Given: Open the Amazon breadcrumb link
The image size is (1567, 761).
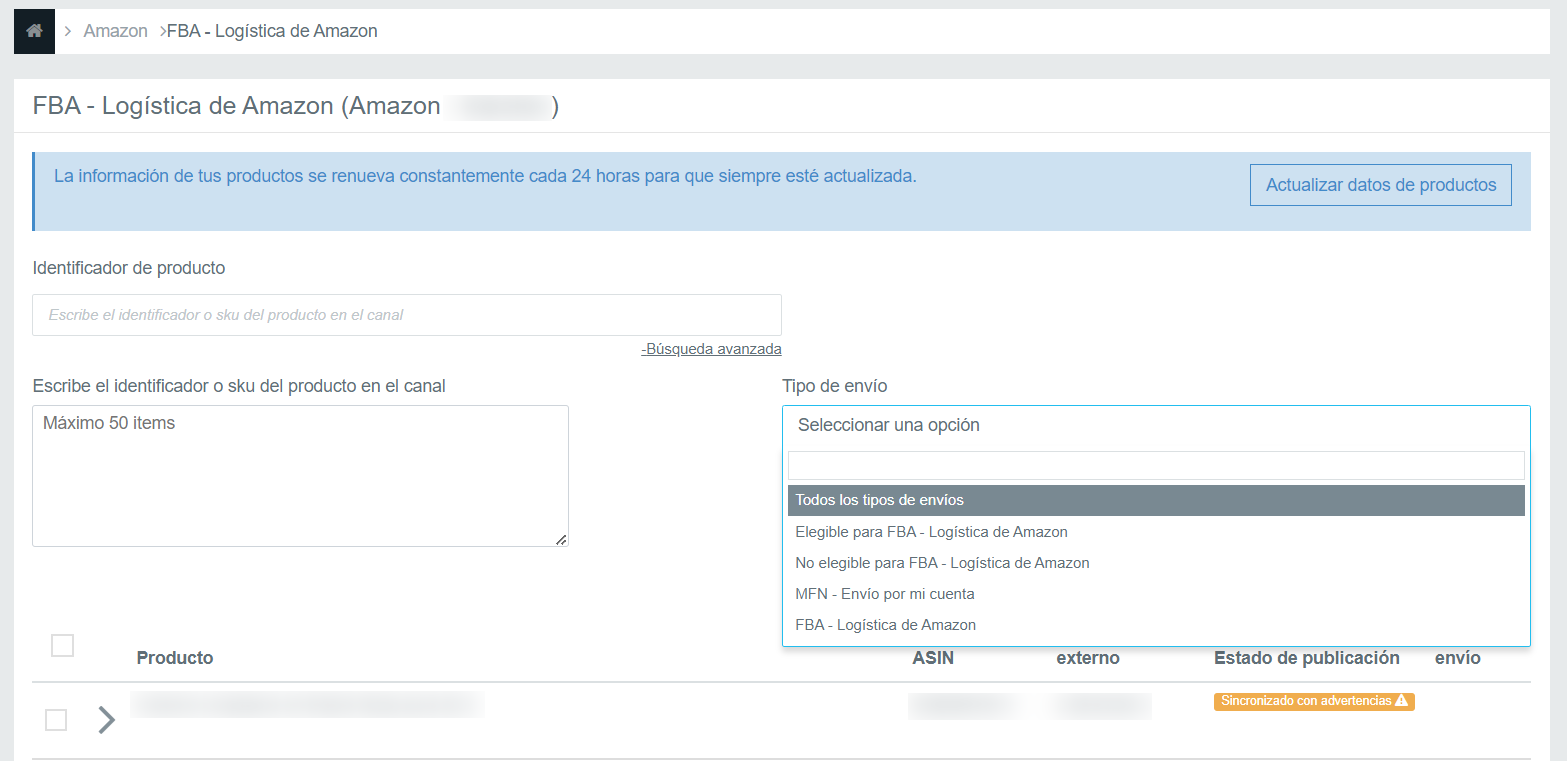Looking at the screenshot, I should pos(116,31).
